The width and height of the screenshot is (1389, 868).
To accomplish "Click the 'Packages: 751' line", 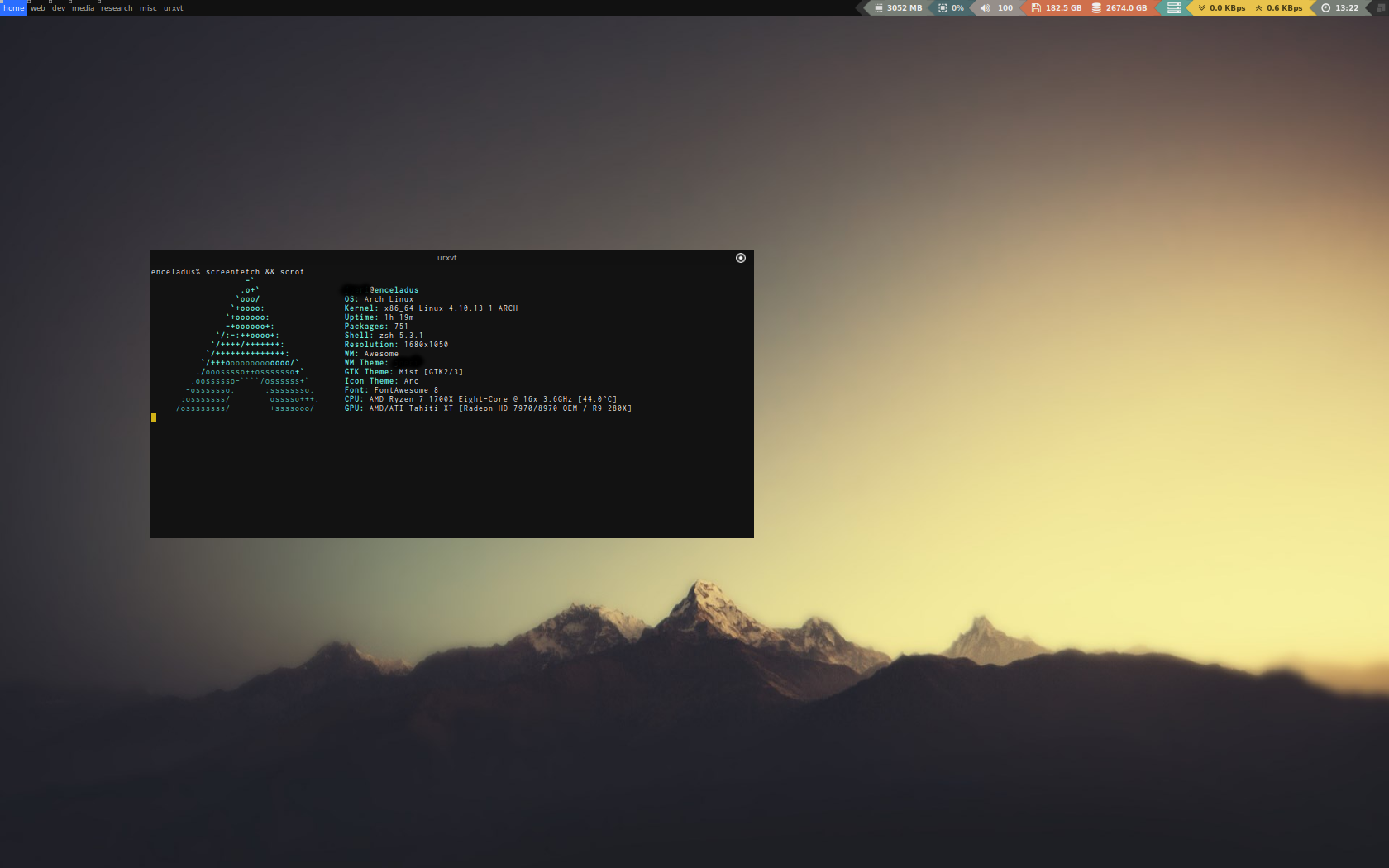I will (376, 327).
